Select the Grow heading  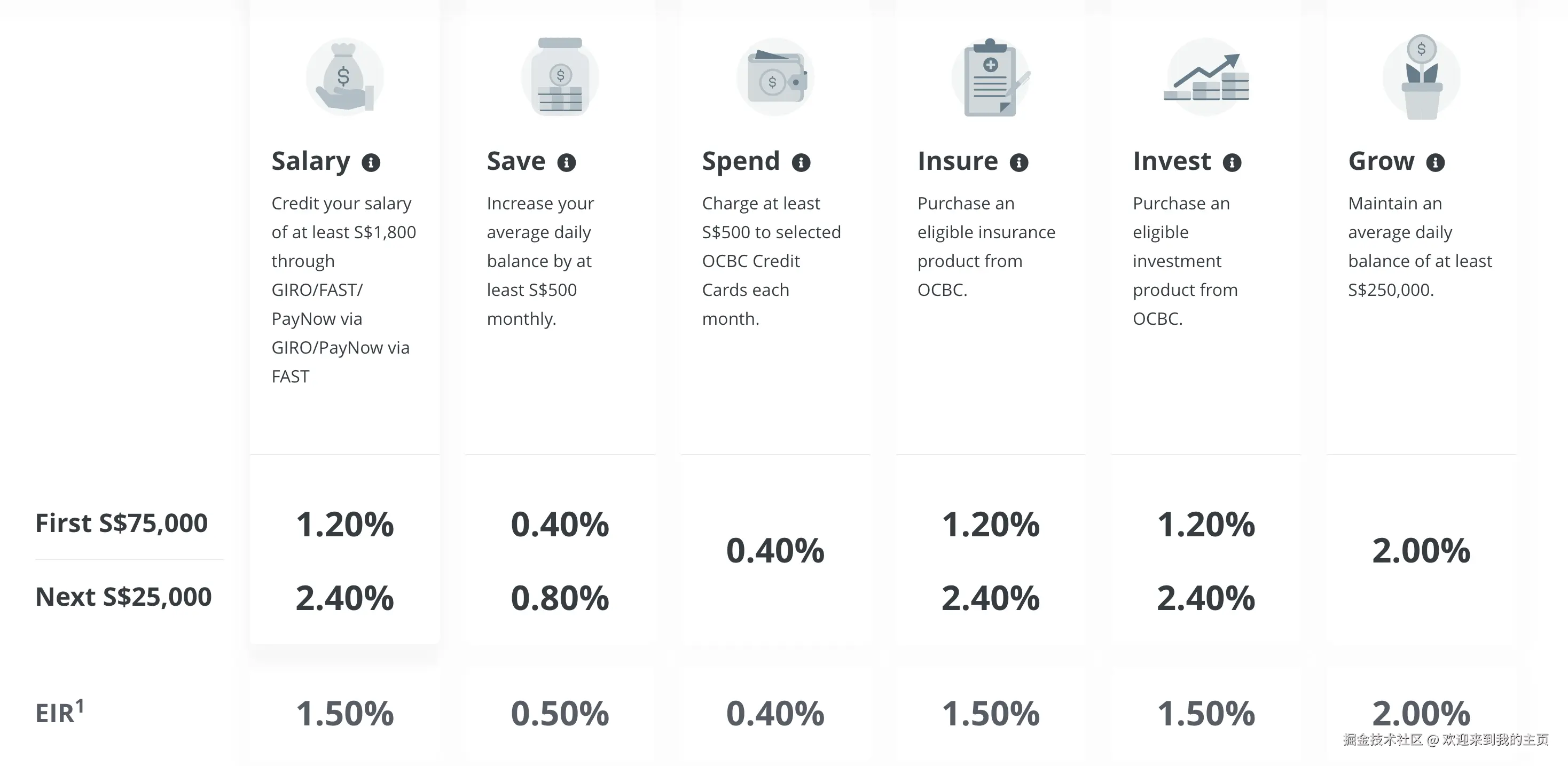coord(1381,161)
